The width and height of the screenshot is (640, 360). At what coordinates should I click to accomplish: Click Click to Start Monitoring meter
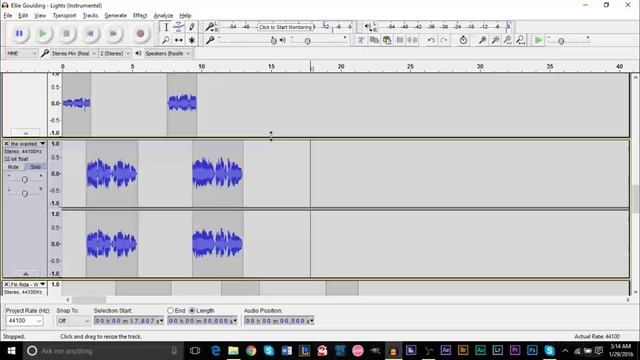tap(285, 27)
